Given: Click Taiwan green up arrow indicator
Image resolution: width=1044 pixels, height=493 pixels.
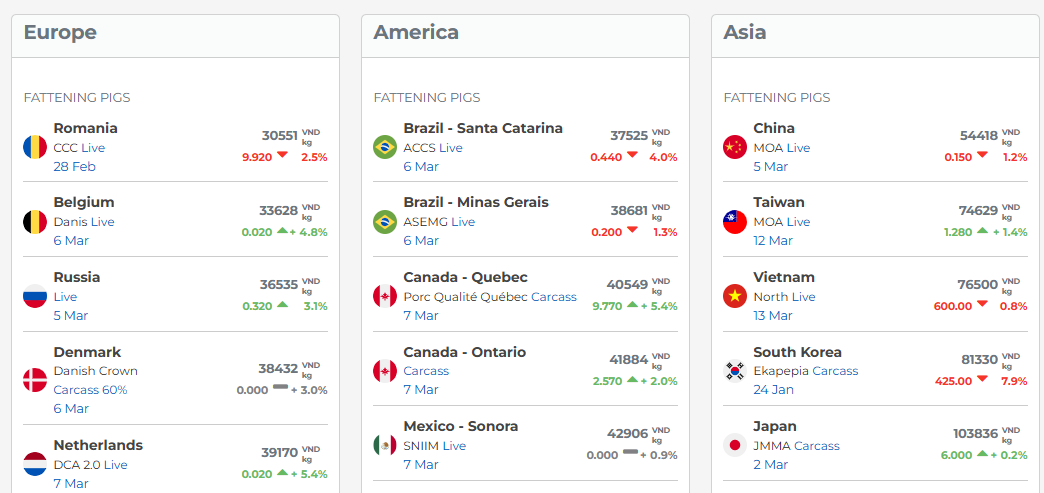Looking at the screenshot, I should coord(983,231).
